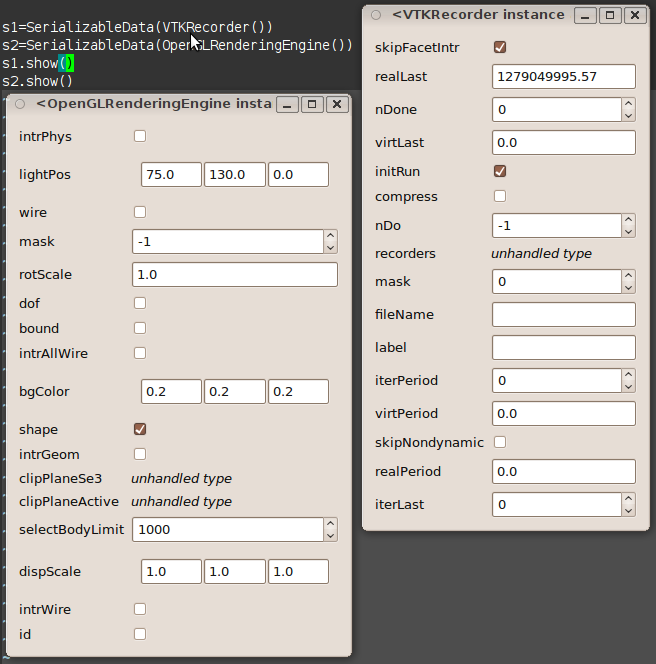Close the OpenGLRenderingEngine window

(x=335, y=104)
